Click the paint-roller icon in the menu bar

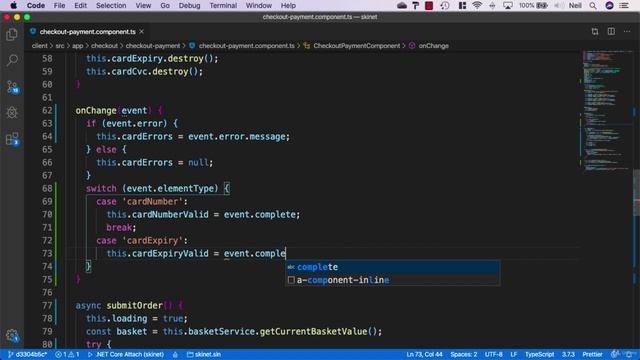(x=415, y=5)
